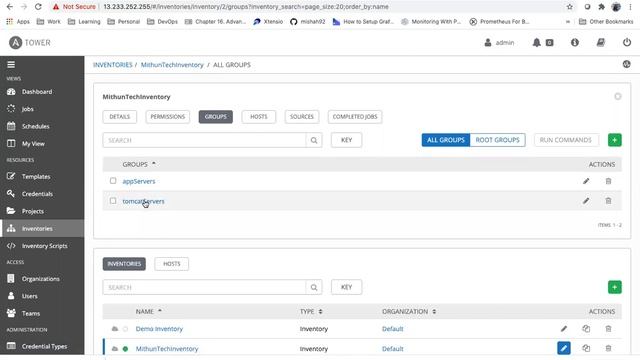The width and height of the screenshot is (640, 360).
Task: Run inventories search magnifier button
Action: tap(314, 287)
